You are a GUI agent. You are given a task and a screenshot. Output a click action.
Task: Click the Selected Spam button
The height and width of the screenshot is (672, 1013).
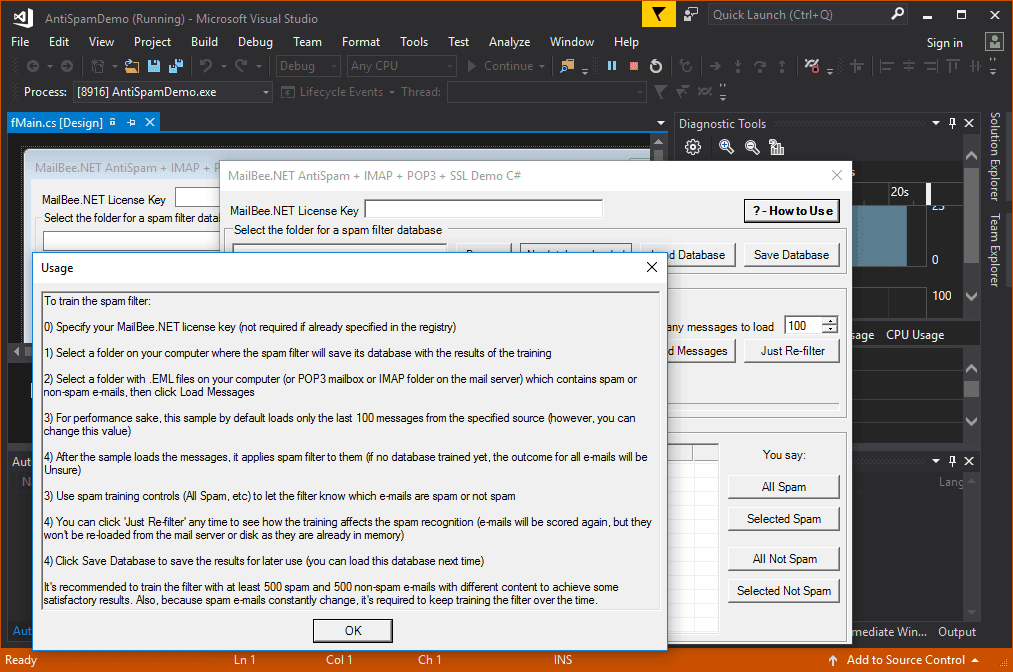coord(784,519)
